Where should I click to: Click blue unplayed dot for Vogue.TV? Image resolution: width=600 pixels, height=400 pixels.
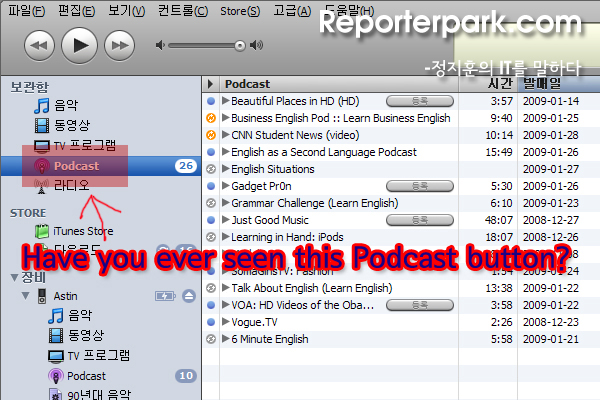tap(211, 322)
